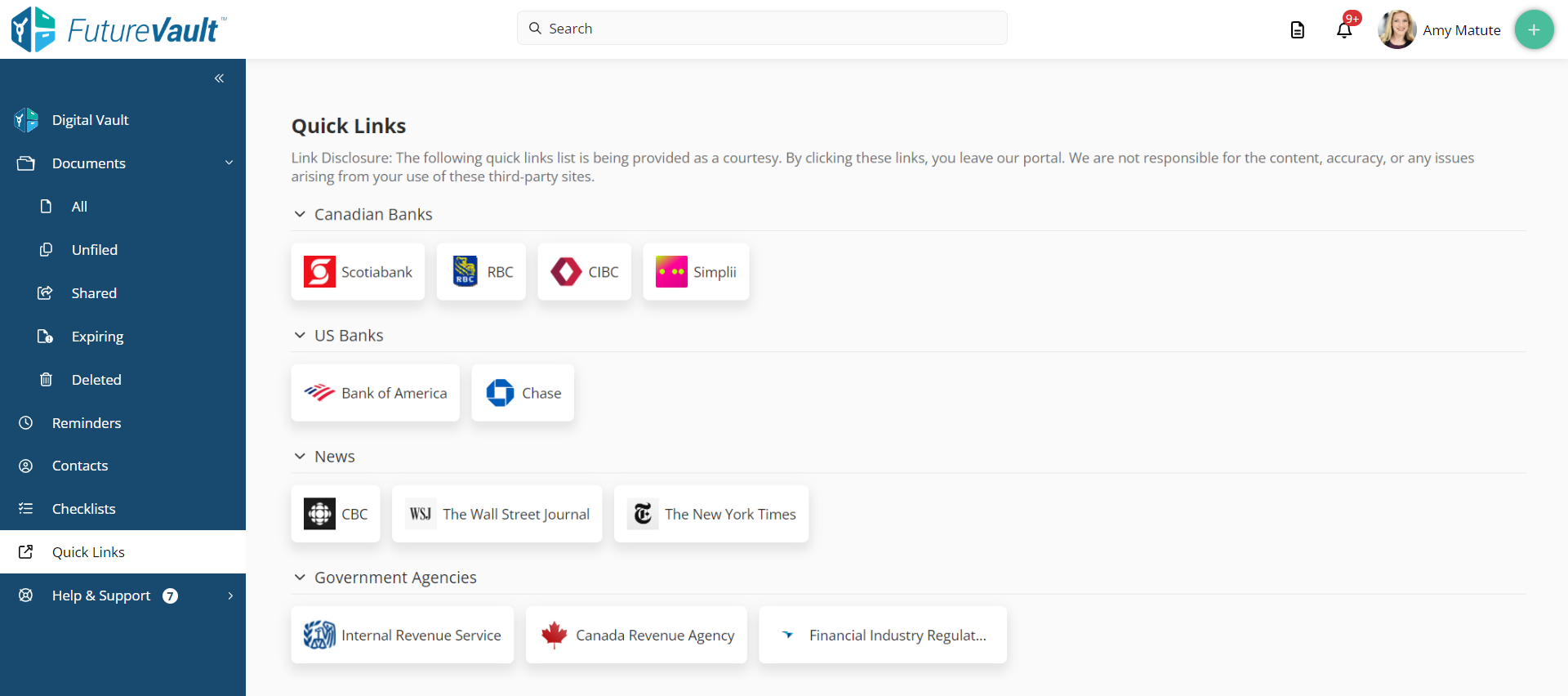Click the Simplii pink logo icon
Screen dimensions: 1568x696
tap(671, 272)
